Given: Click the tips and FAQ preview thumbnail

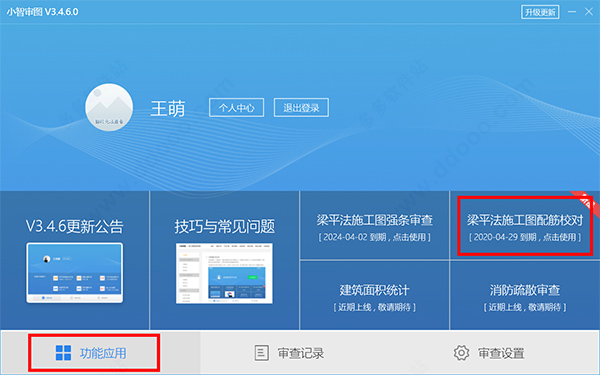Looking at the screenshot, I should 225,274.
